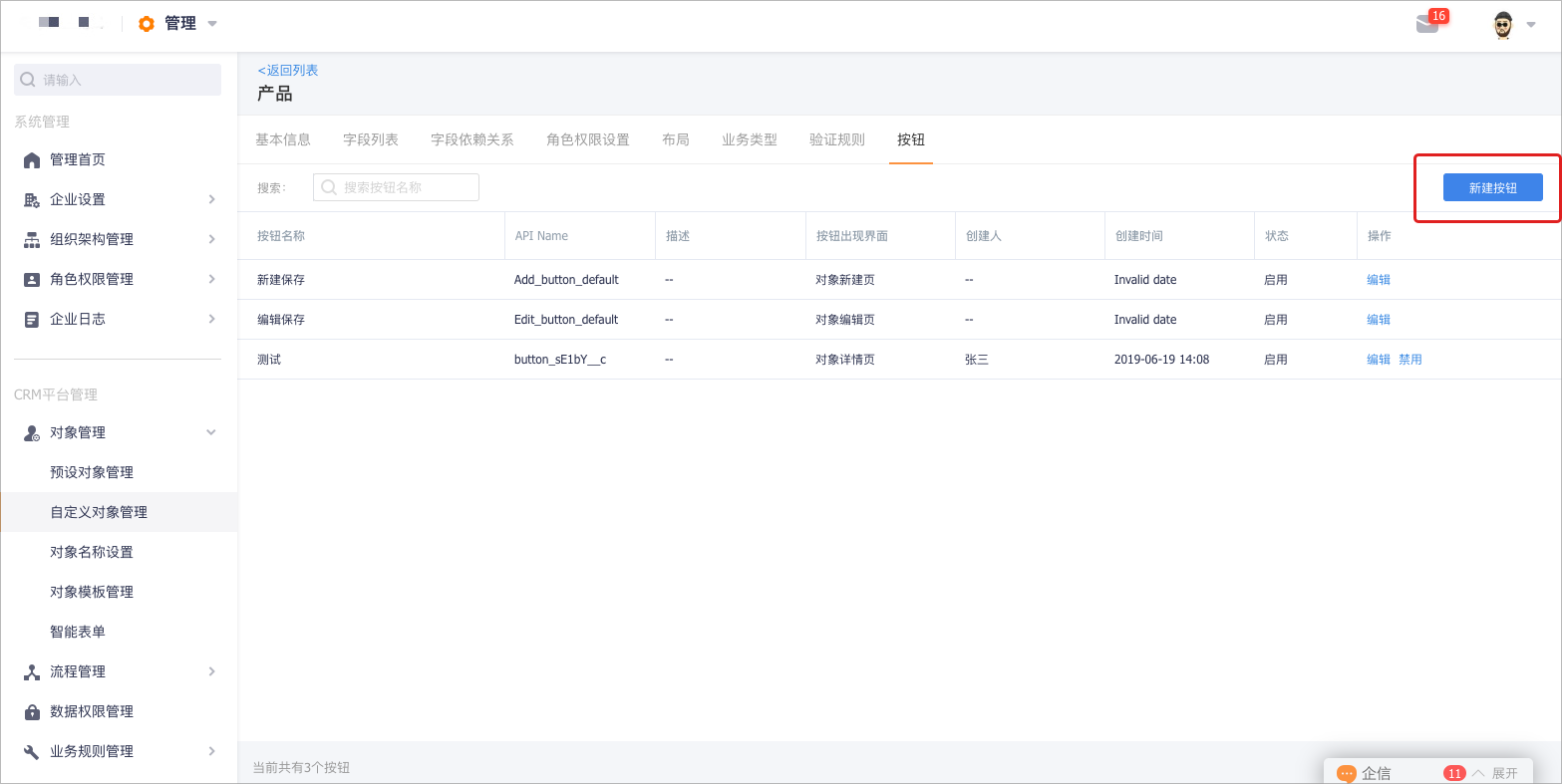The height and width of the screenshot is (784, 1562).
Task: Click the button-name search magnifier icon
Action: point(329,187)
